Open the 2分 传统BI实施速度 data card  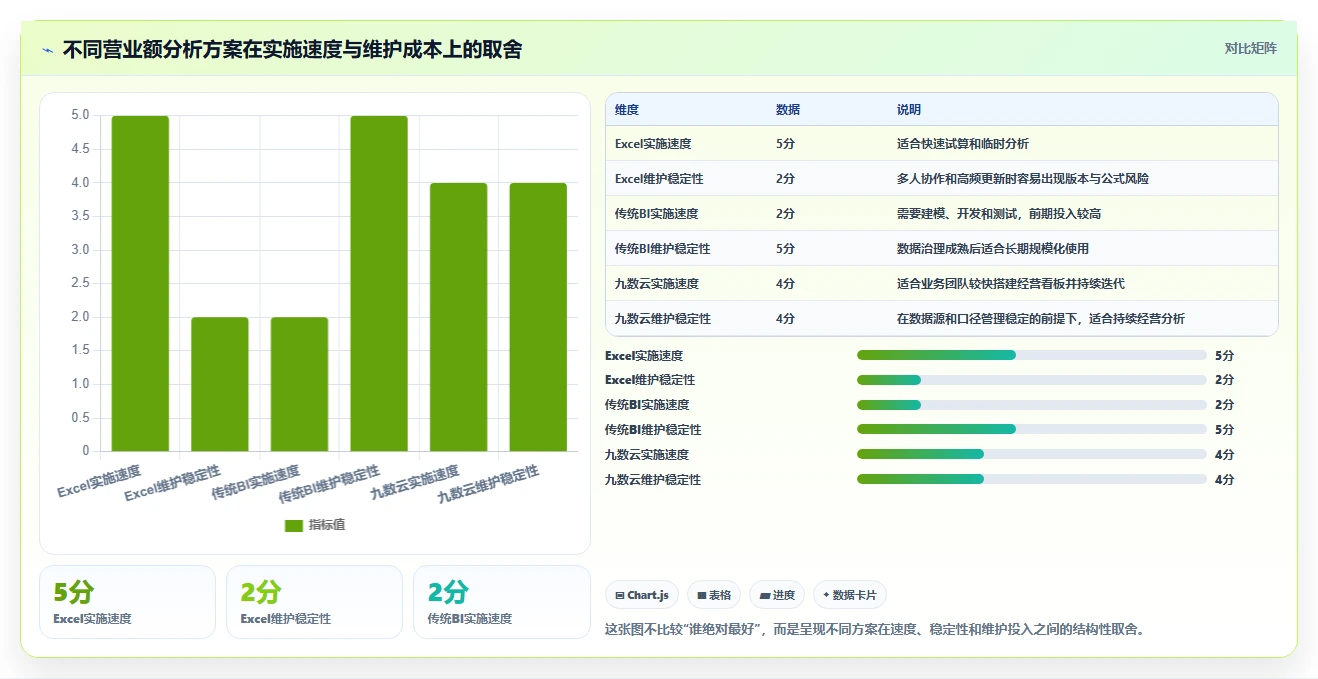click(x=501, y=602)
